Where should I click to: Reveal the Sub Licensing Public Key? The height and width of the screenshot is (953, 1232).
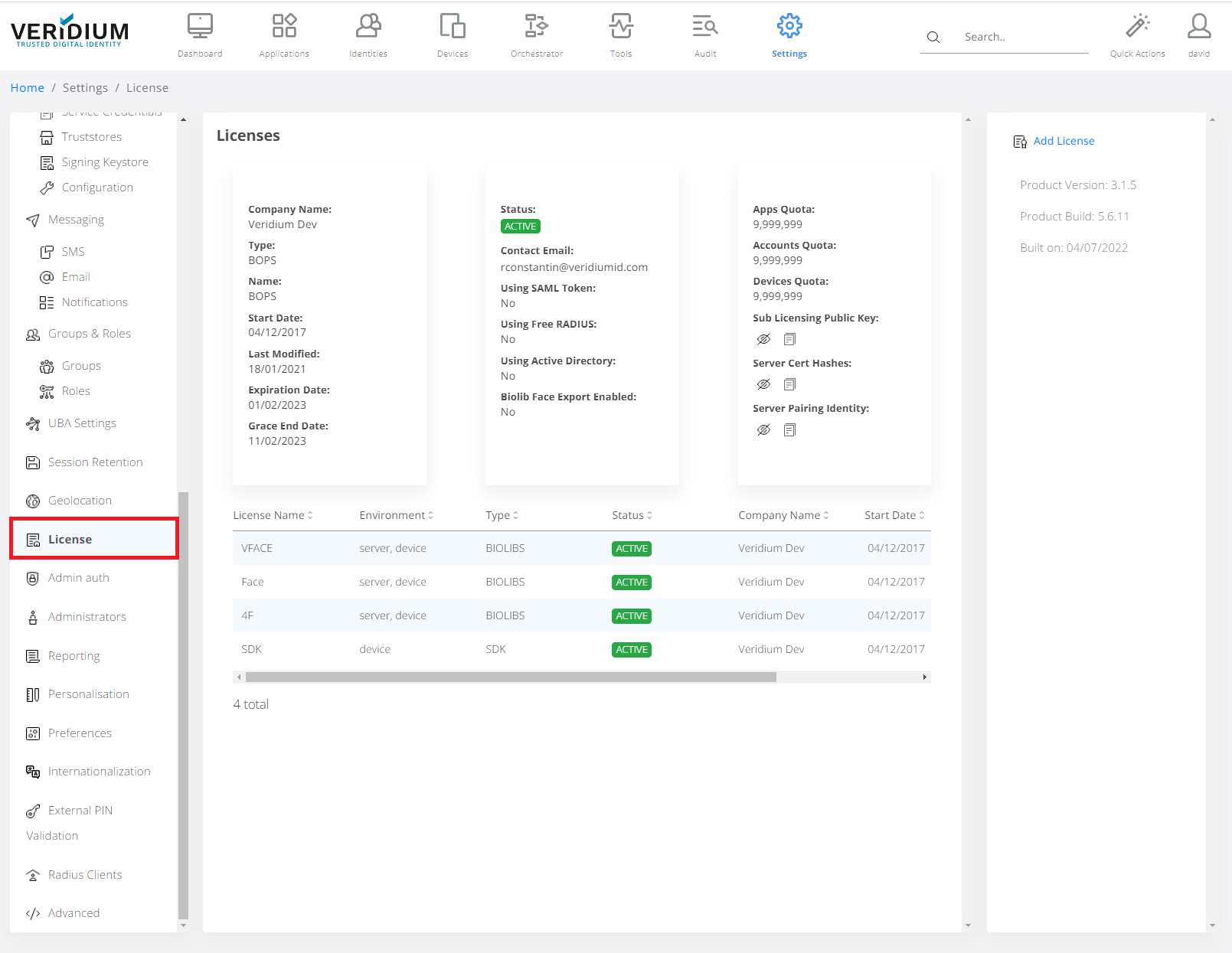click(x=763, y=339)
